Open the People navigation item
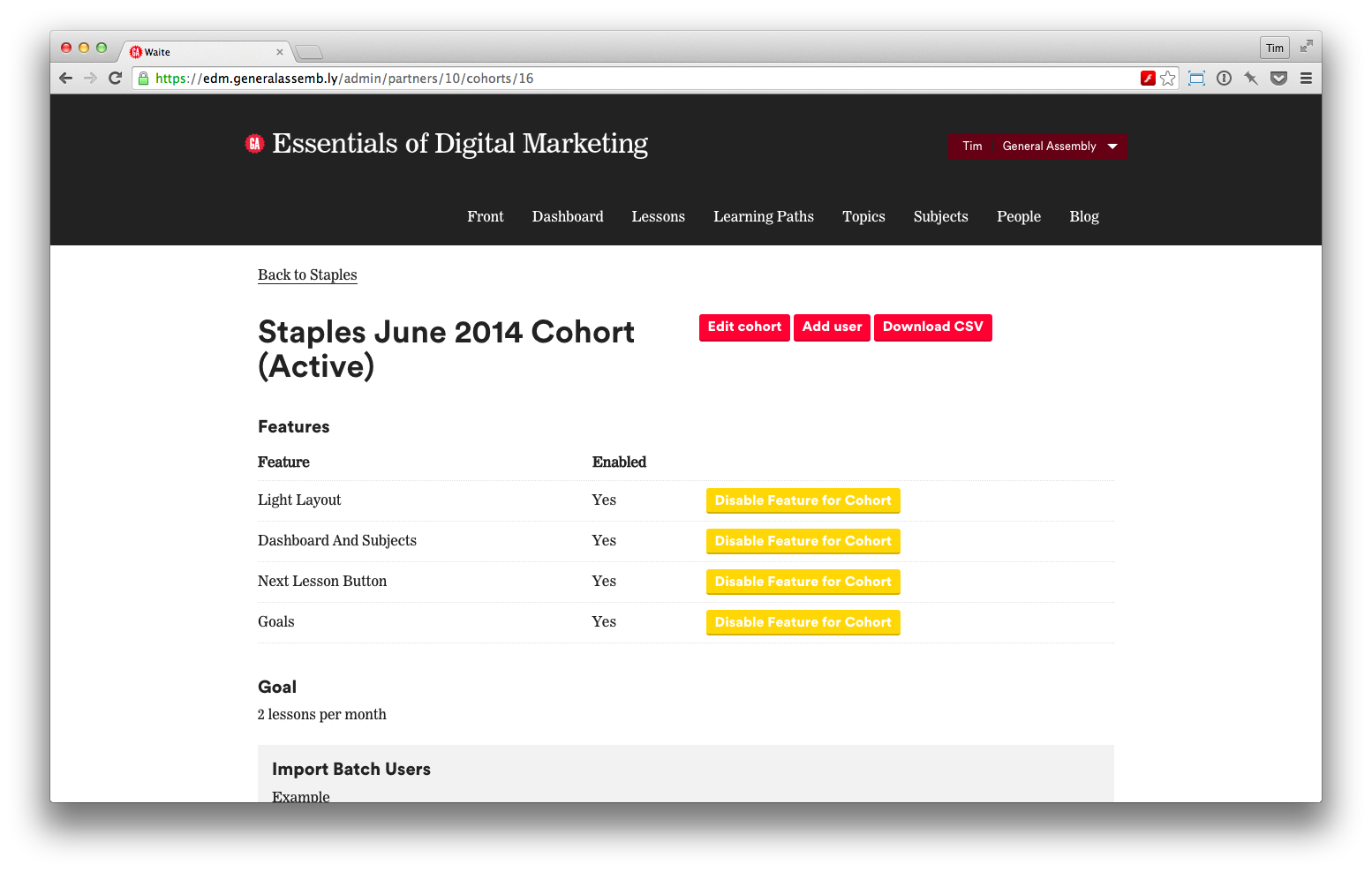The image size is (1372, 872). (x=1019, y=216)
